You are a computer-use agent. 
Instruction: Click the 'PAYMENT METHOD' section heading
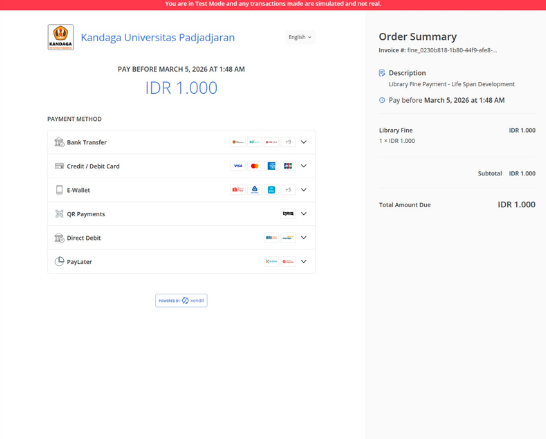[x=75, y=119]
